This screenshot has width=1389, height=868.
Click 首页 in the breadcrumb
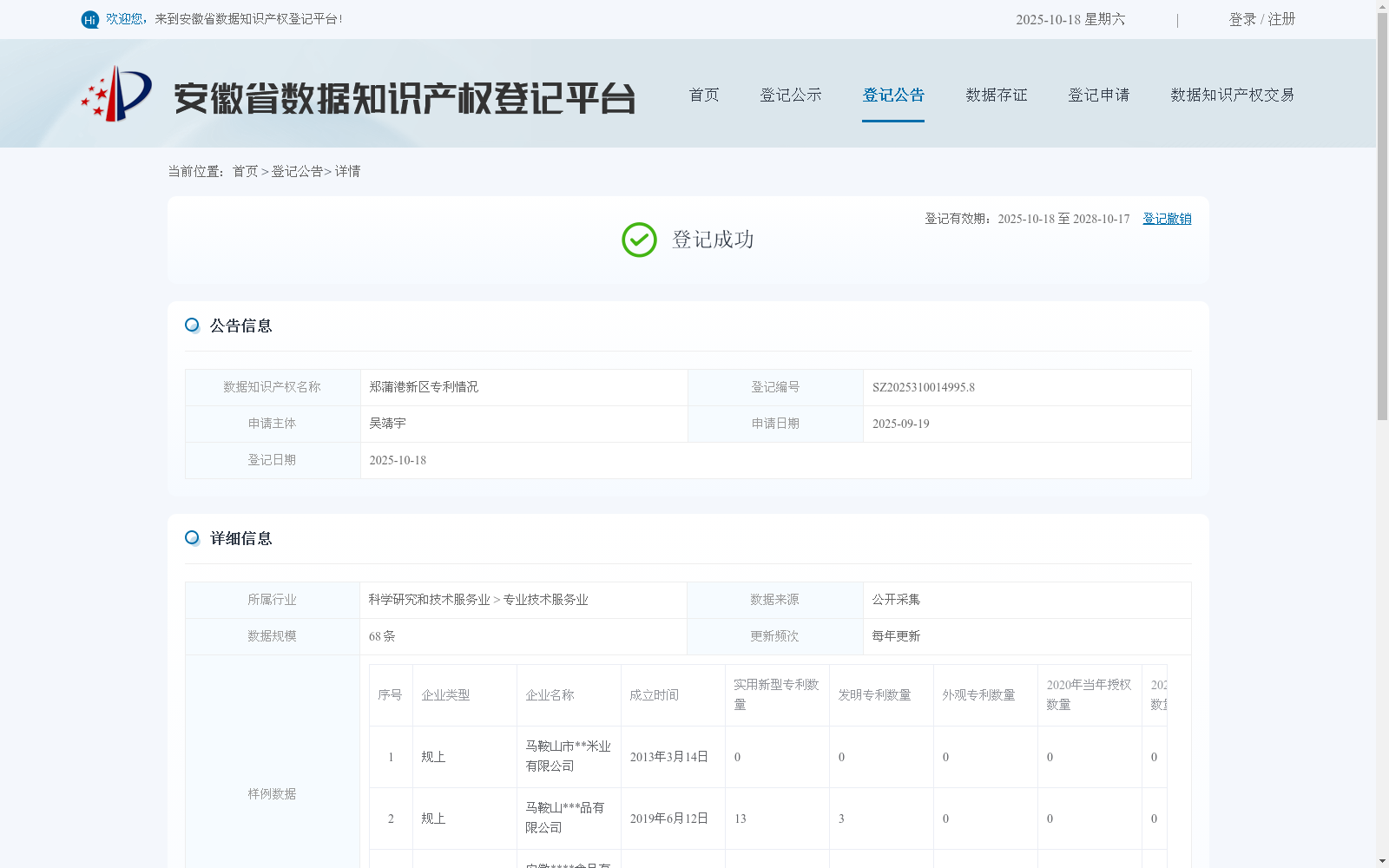pos(245,172)
